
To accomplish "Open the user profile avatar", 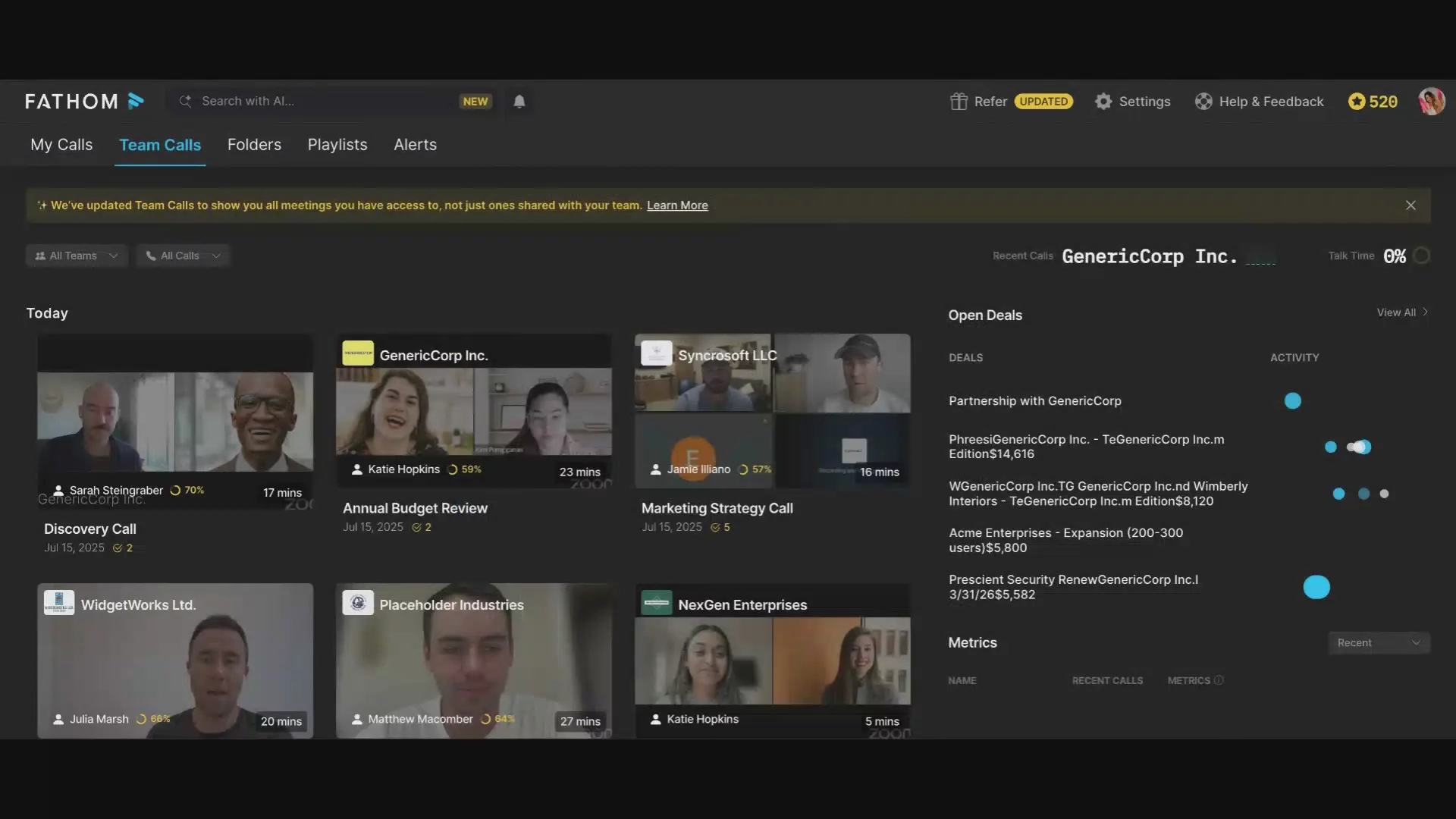I will click(x=1432, y=102).
